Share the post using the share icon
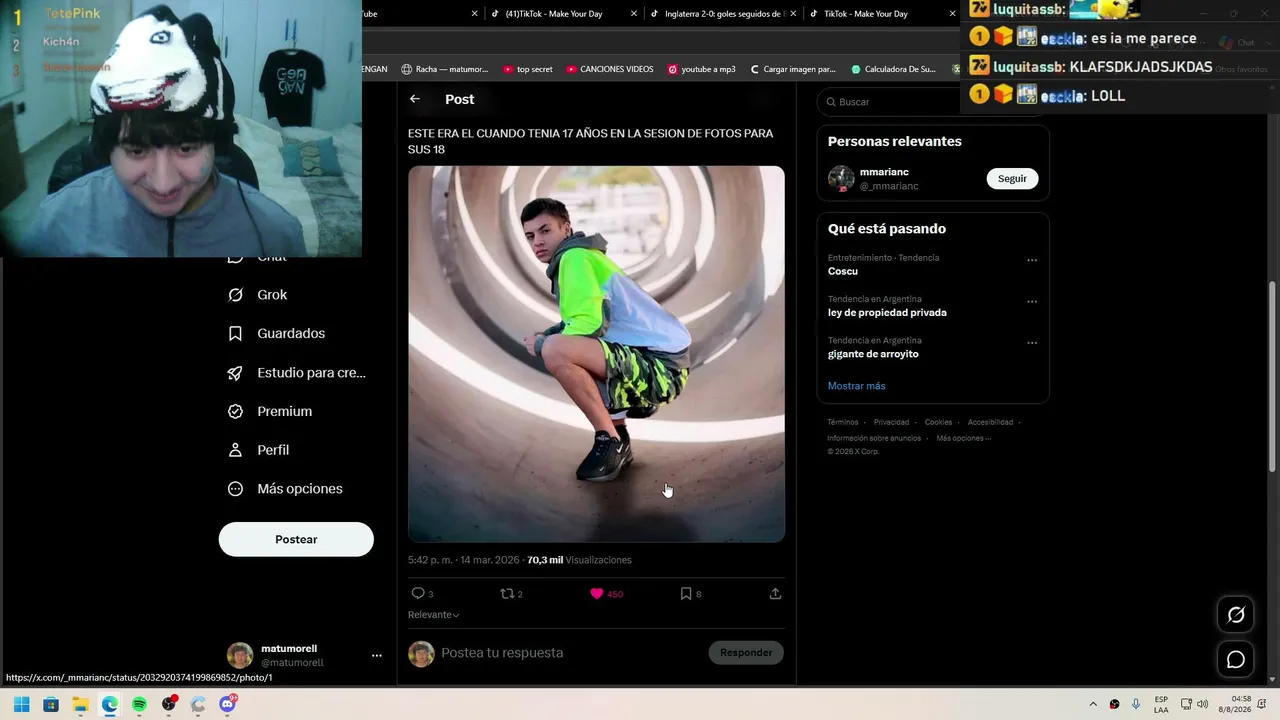The height and width of the screenshot is (720, 1280). [775, 594]
